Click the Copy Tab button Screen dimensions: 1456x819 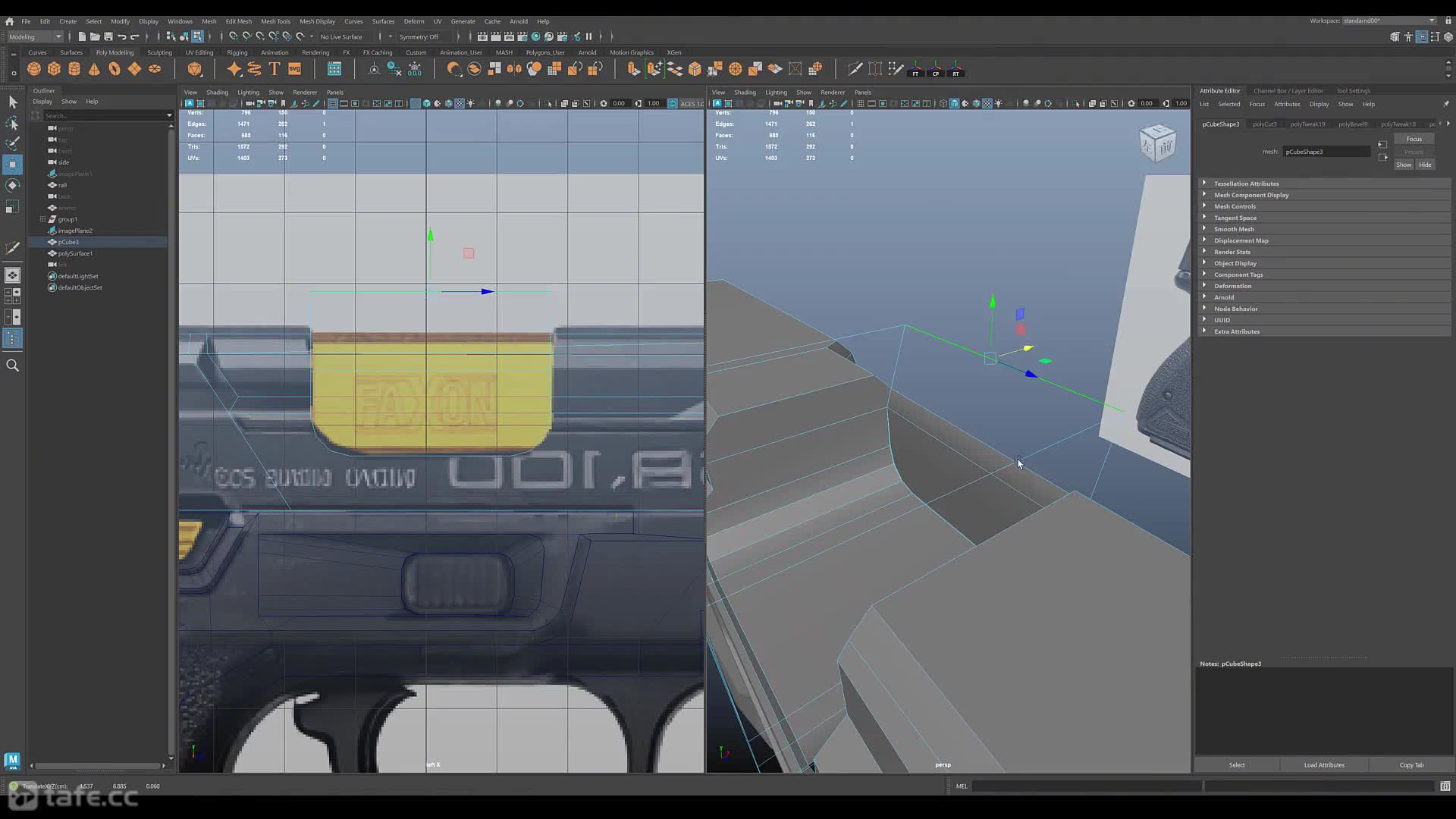click(x=1411, y=764)
